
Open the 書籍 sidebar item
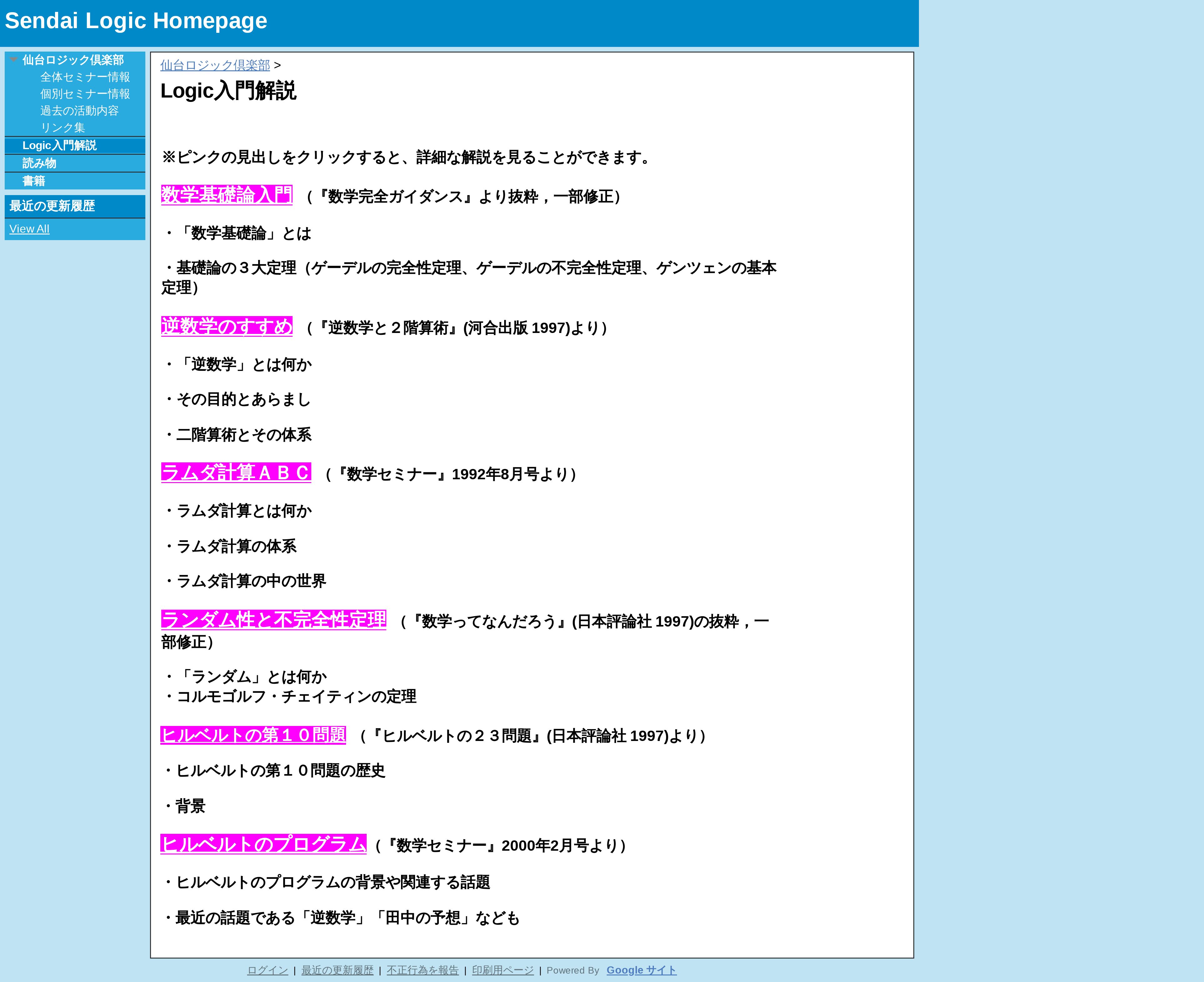[x=33, y=181]
